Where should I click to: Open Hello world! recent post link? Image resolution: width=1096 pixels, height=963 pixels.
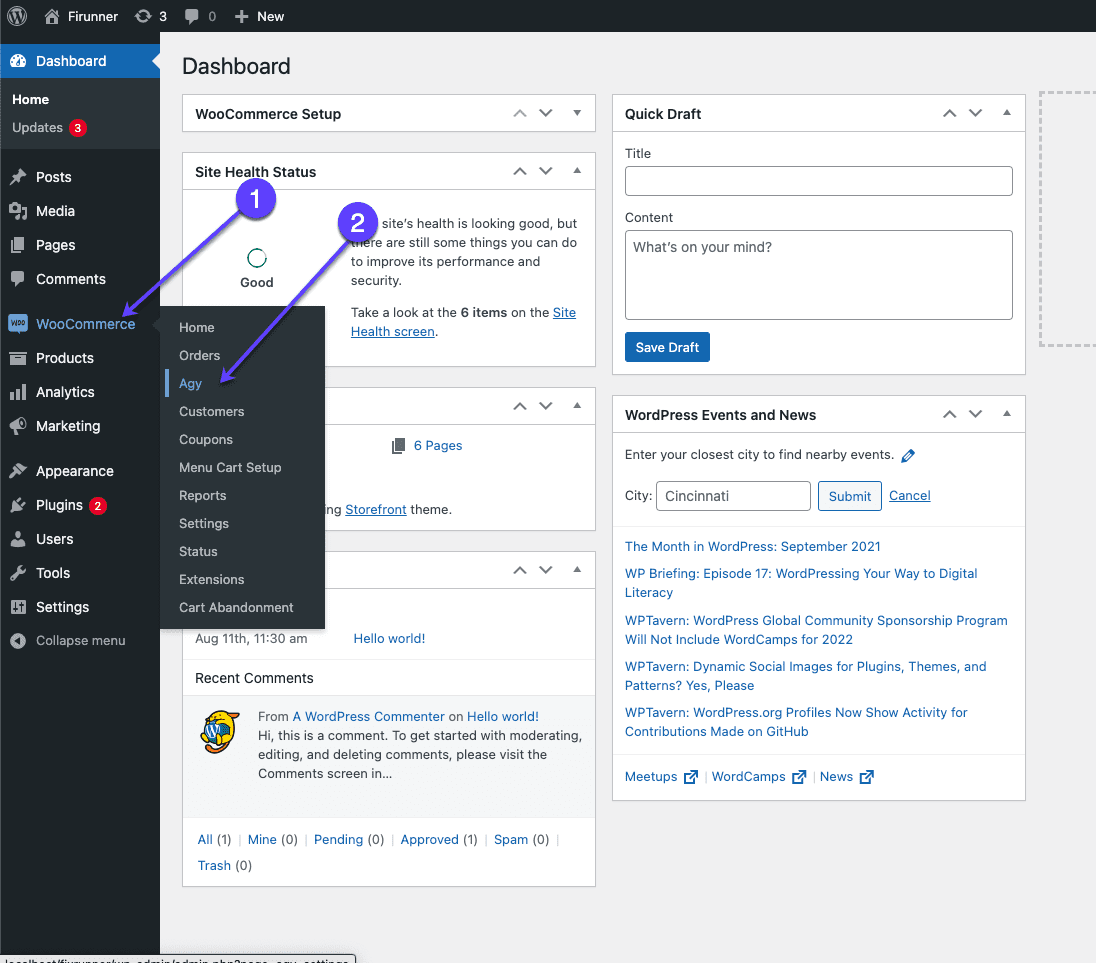(x=389, y=639)
